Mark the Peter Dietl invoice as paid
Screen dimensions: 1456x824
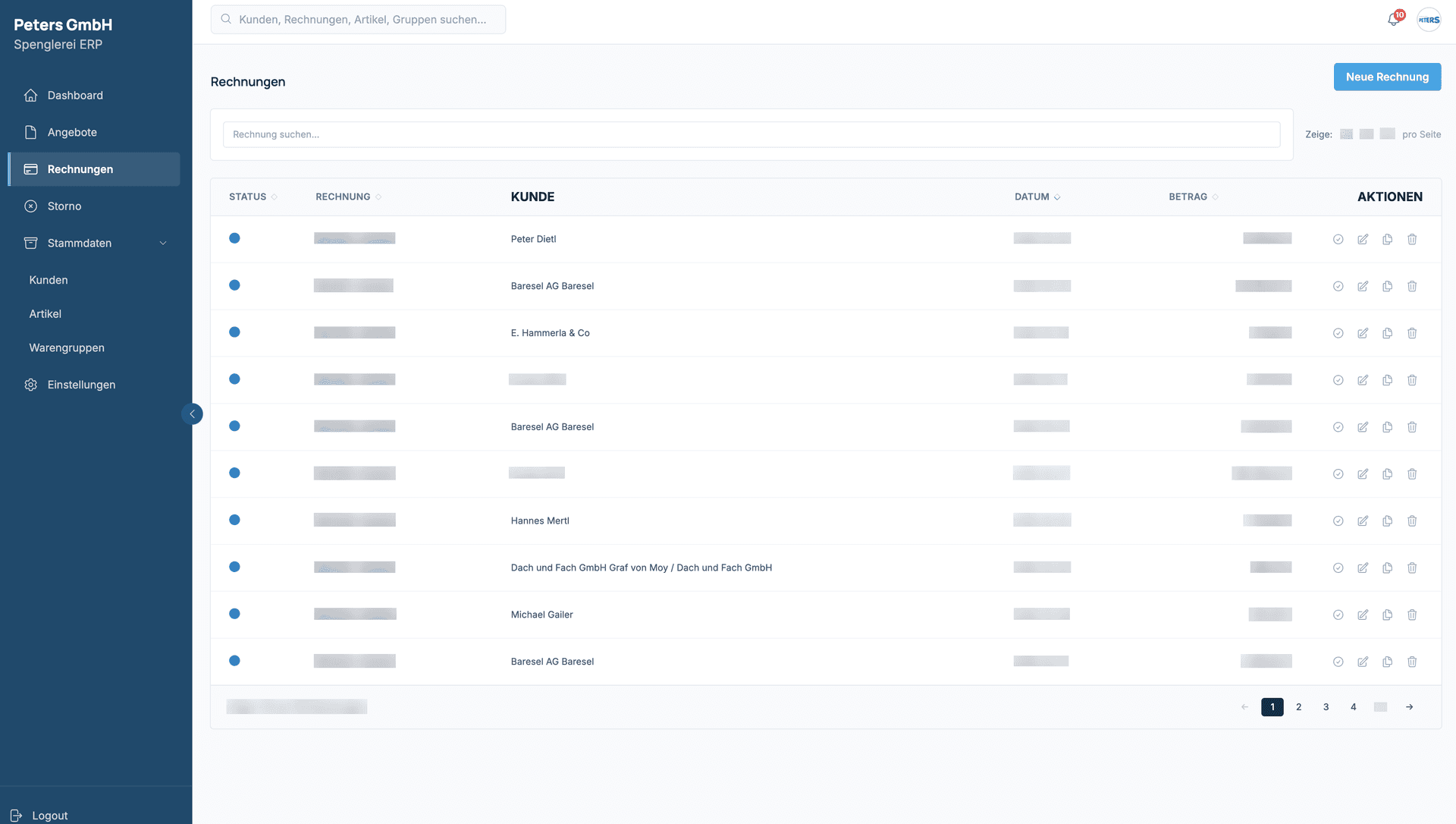tap(1338, 239)
